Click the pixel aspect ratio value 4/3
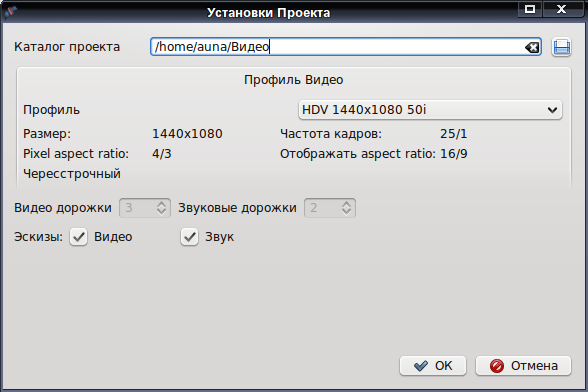Screen dimensions: 588x392 coord(162,154)
